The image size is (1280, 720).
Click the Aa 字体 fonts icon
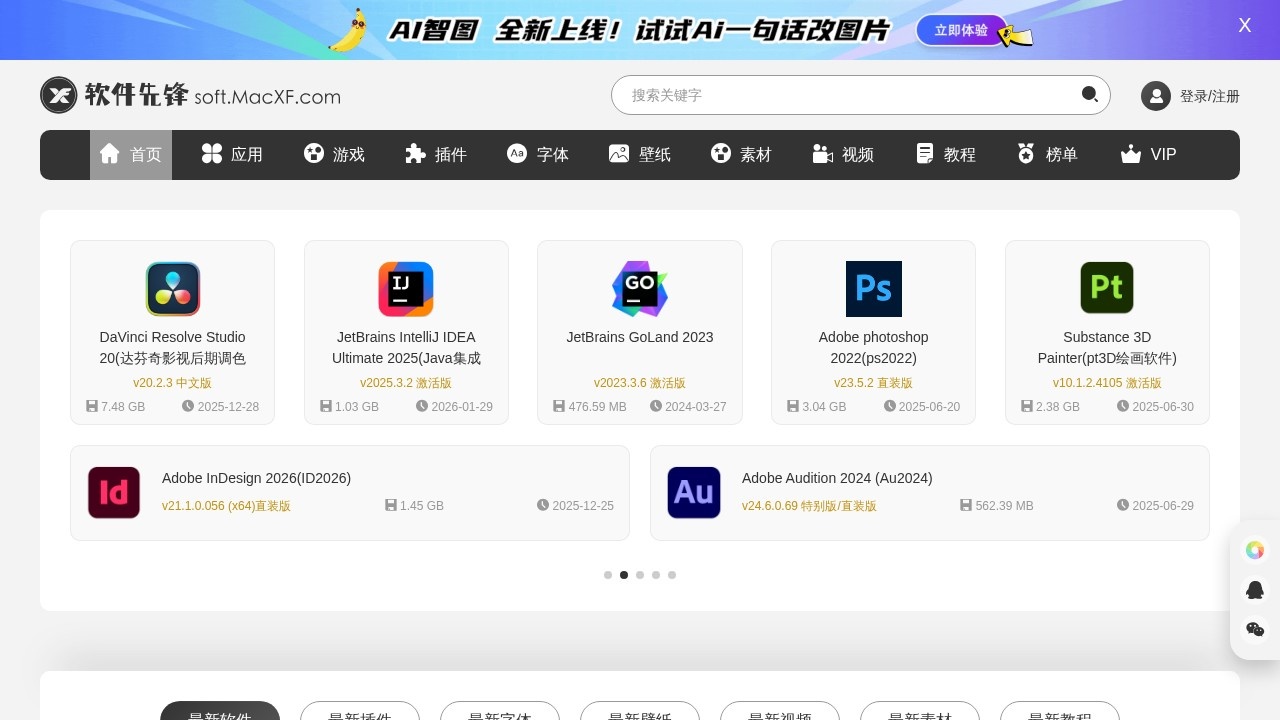tap(517, 154)
